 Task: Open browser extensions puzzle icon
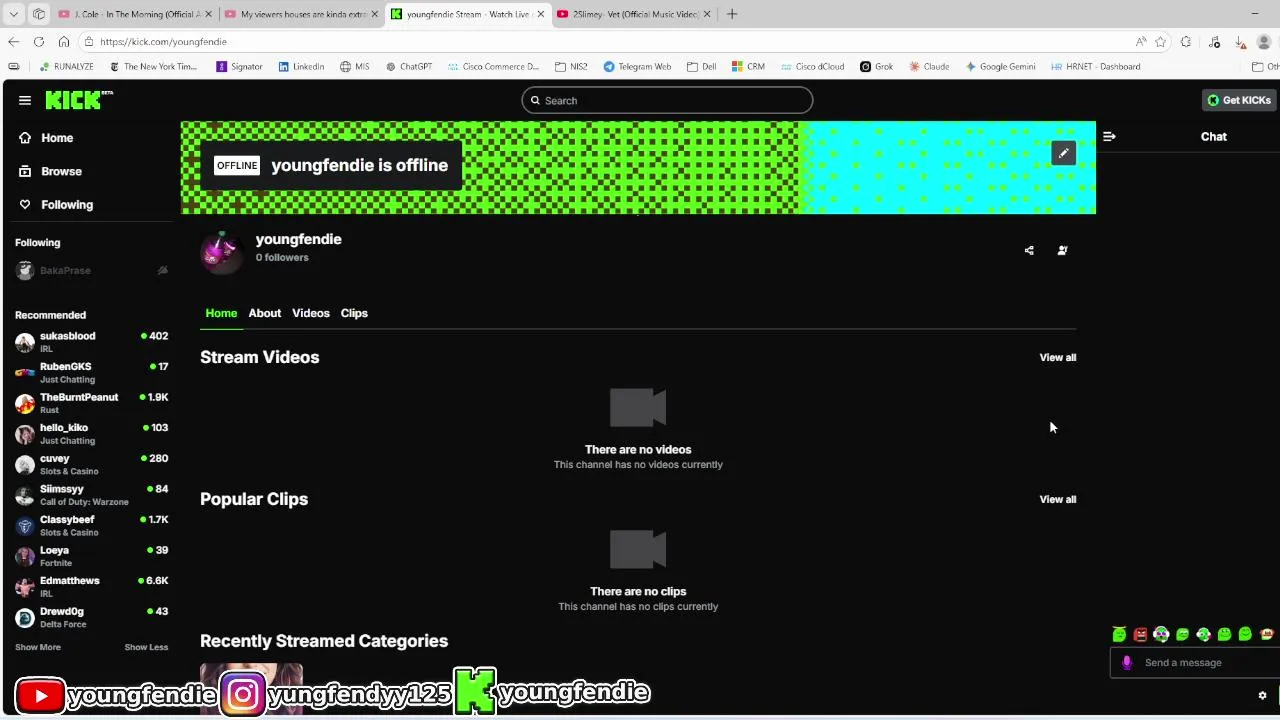pyautogui.click(x=1186, y=41)
